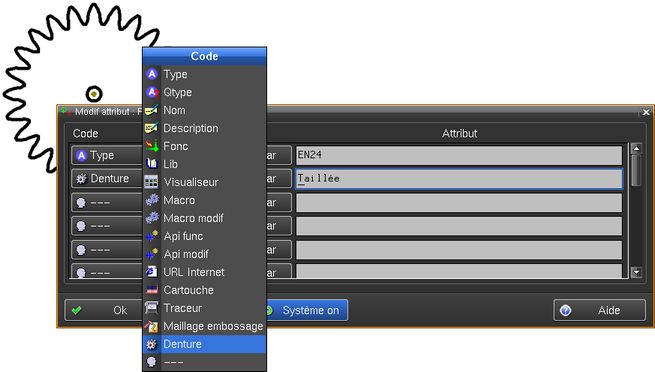Click the Denture gear icon in menu
The height and width of the screenshot is (372, 655).
(151, 344)
